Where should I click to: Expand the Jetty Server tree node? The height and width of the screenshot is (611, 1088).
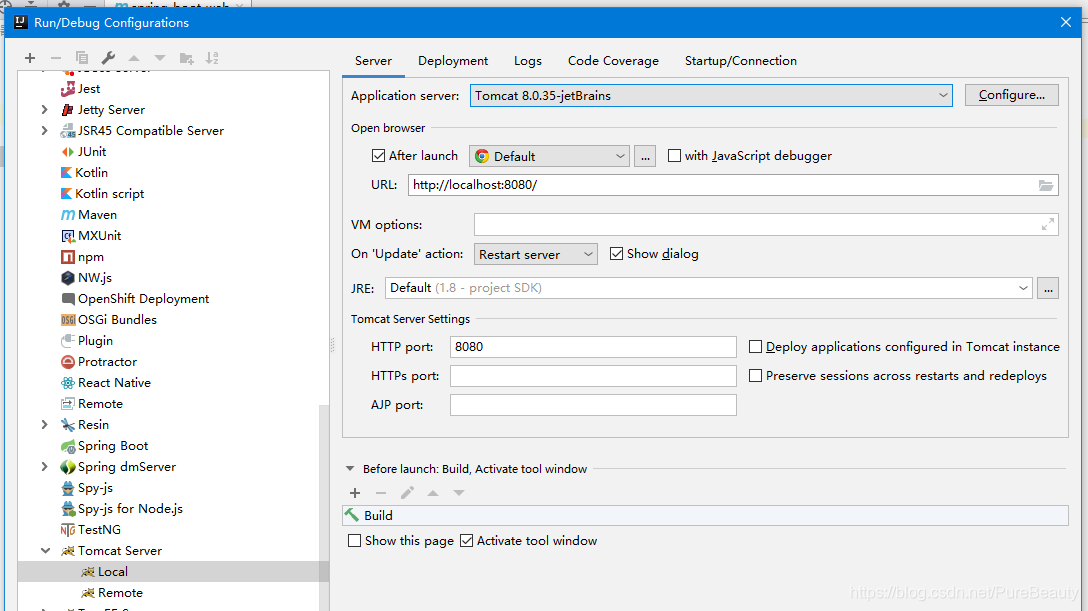[44, 110]
